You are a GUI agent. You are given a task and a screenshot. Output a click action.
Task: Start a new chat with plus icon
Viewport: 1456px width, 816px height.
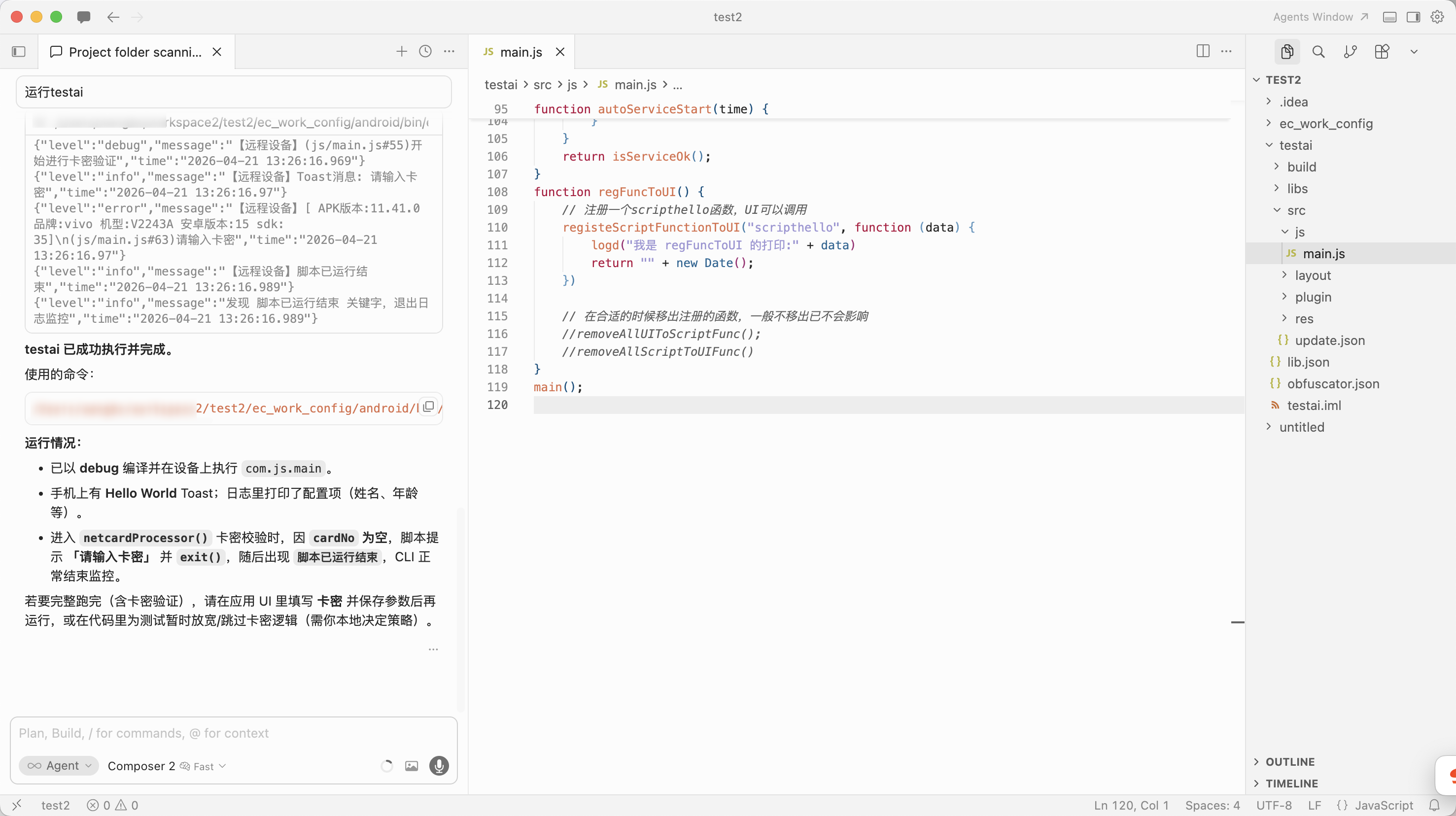point(401,51)
